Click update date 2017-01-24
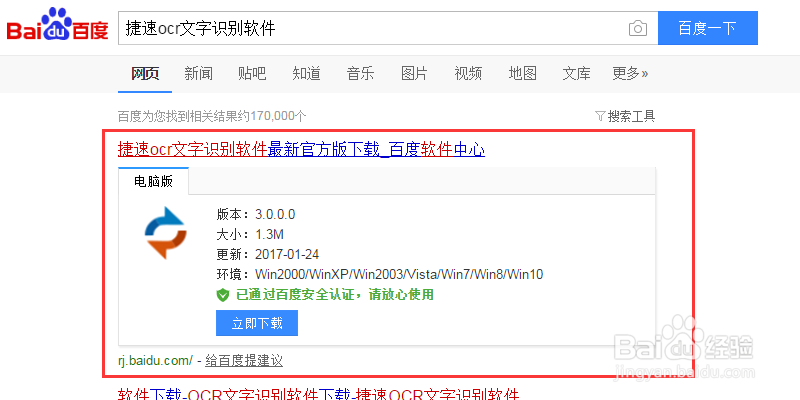Viewport: 800px width, 400px height. (x=287, y=255)
